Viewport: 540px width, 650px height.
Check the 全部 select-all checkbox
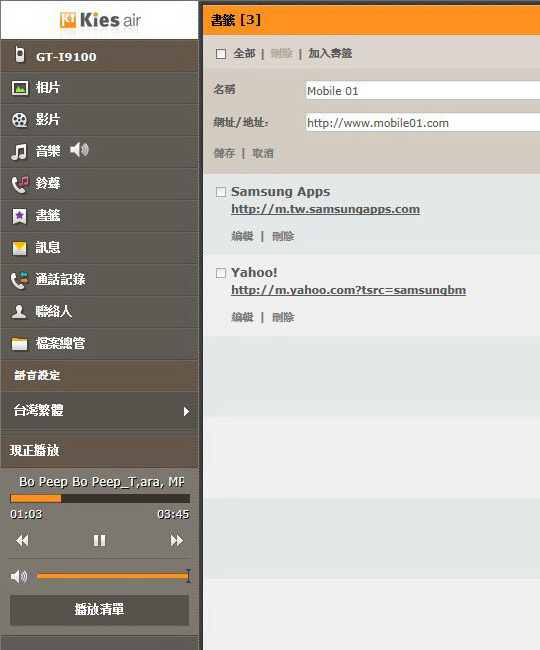click(x=221, y=54)
